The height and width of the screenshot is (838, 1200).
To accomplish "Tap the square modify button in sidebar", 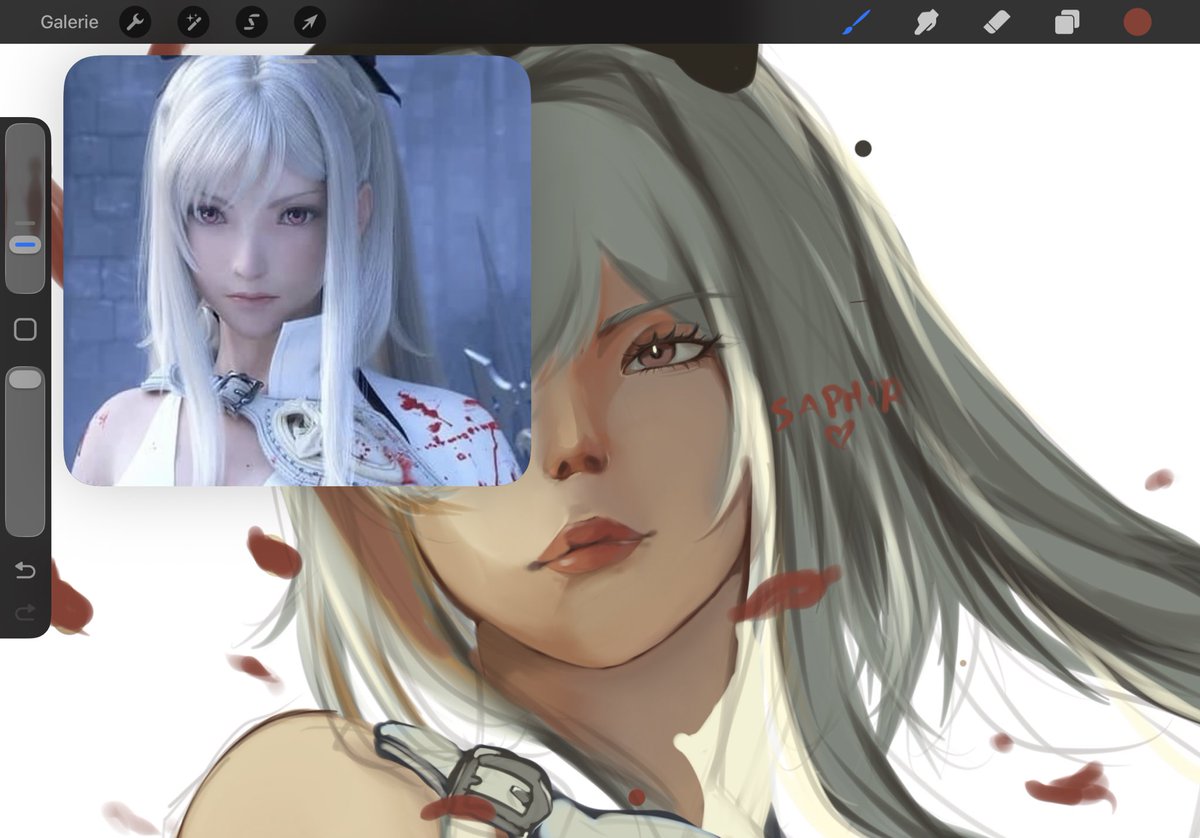I will point(25,330).
